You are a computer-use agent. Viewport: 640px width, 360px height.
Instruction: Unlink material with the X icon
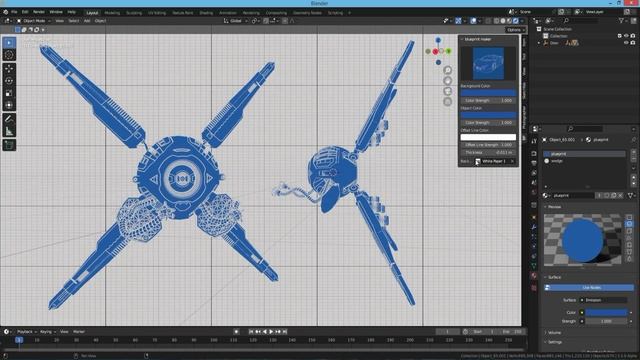(x=620, y=196)
